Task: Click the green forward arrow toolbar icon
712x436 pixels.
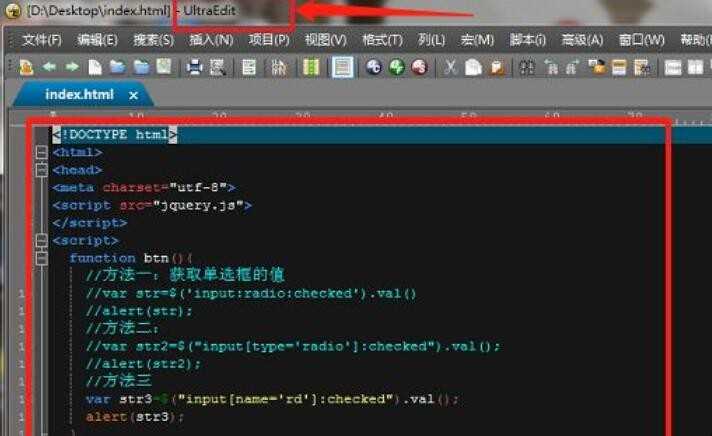Action: click(x=72, y=67)
